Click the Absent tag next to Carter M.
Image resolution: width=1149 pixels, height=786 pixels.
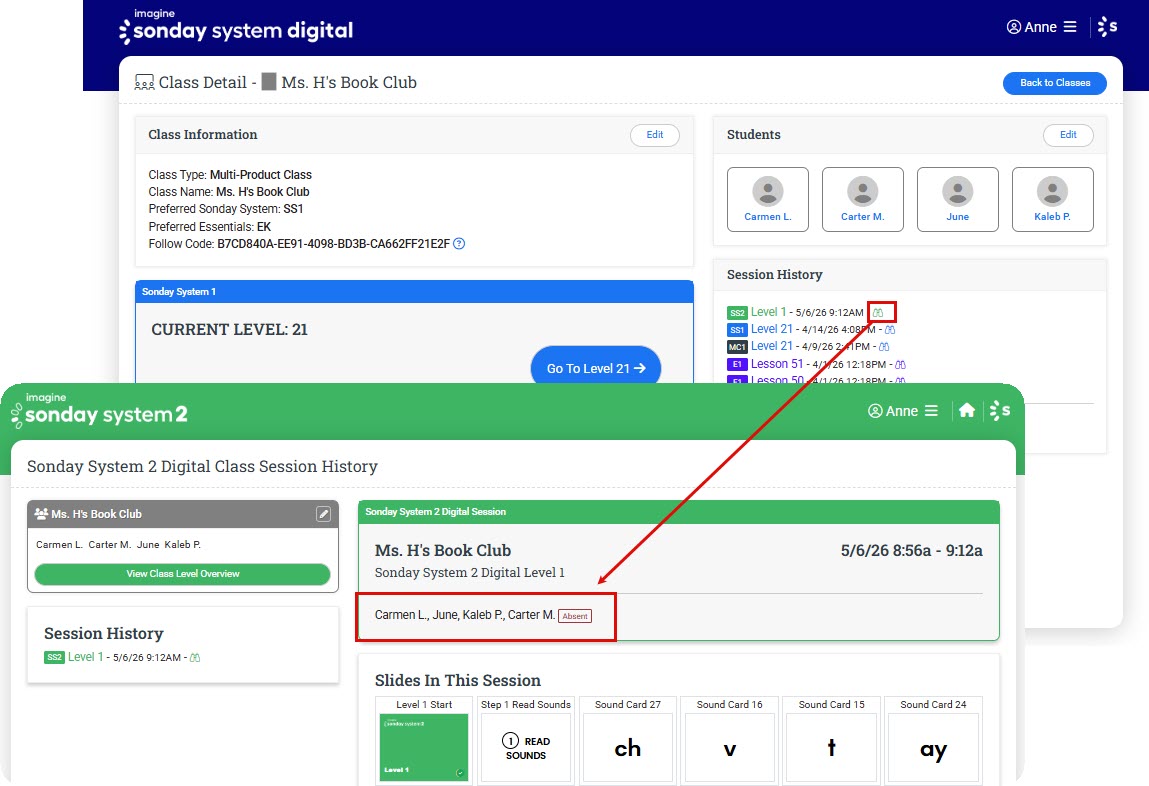click(x=574, y=616)
